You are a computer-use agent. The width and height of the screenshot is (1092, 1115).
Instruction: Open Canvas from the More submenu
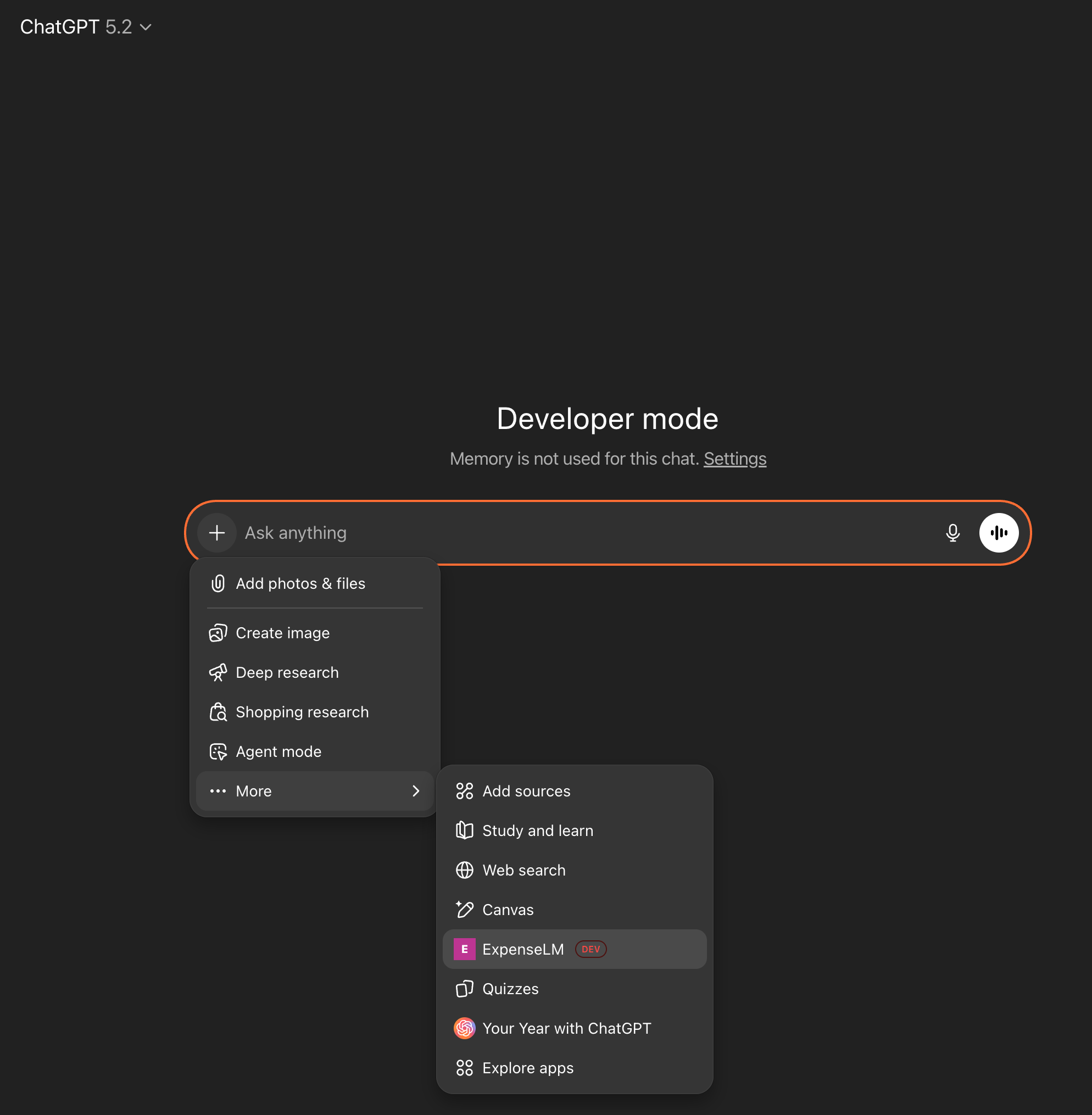507,910
